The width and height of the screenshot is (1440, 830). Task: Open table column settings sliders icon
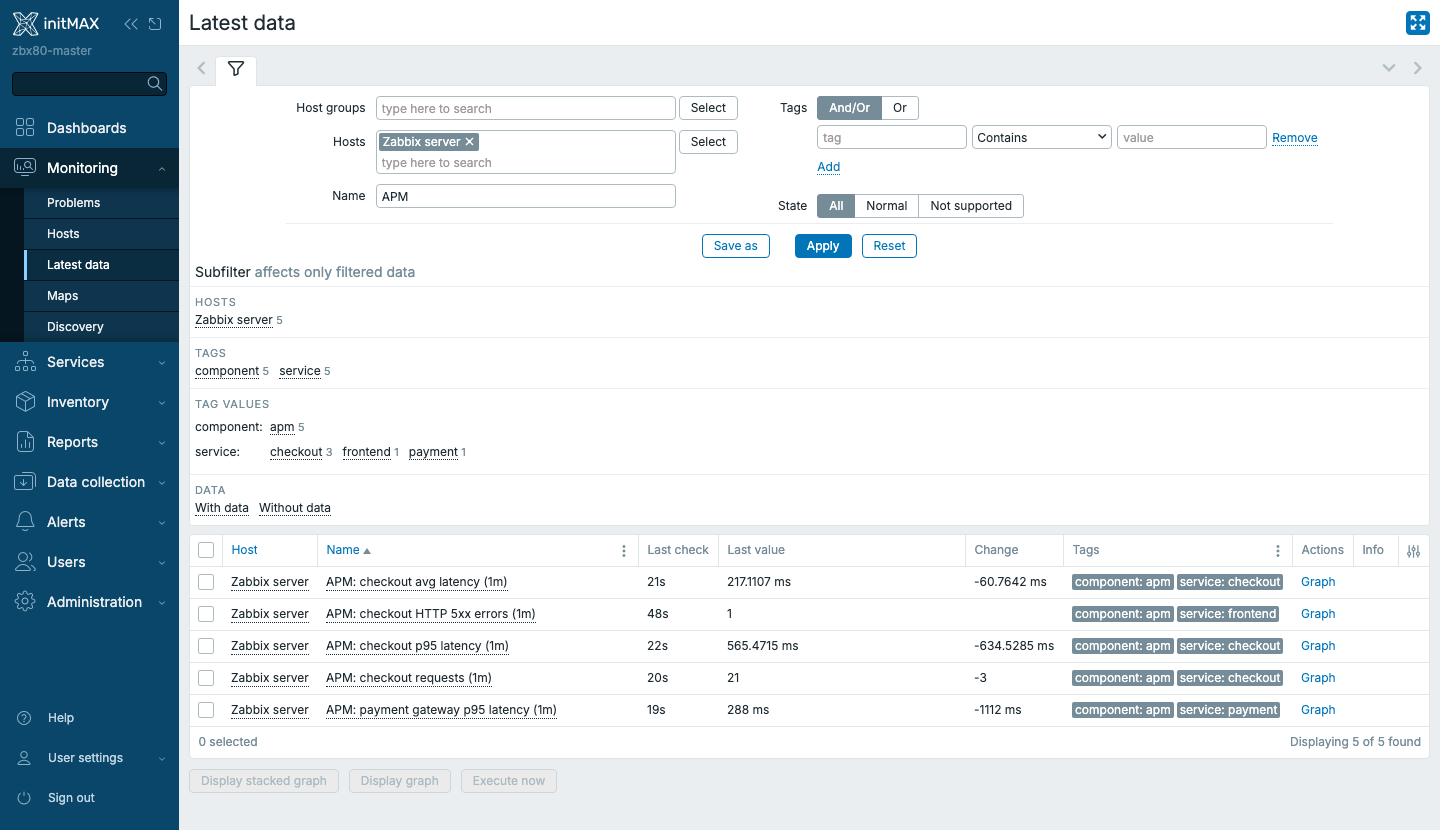click(x=1413, y=551)
